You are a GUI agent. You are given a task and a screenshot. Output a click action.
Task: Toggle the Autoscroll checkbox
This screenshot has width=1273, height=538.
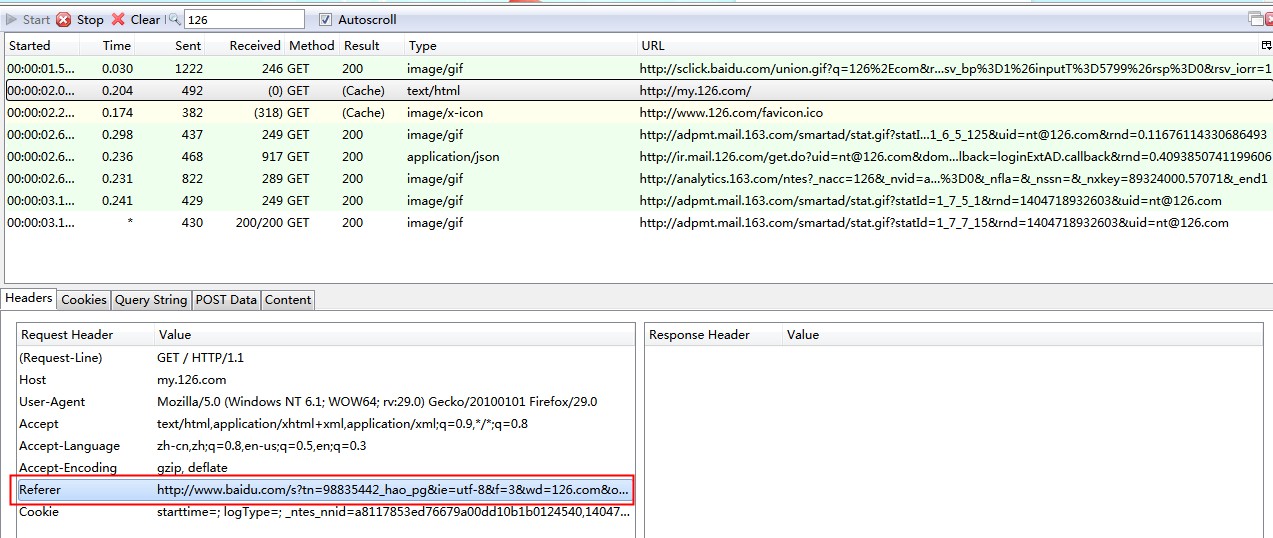click(325, 19)
